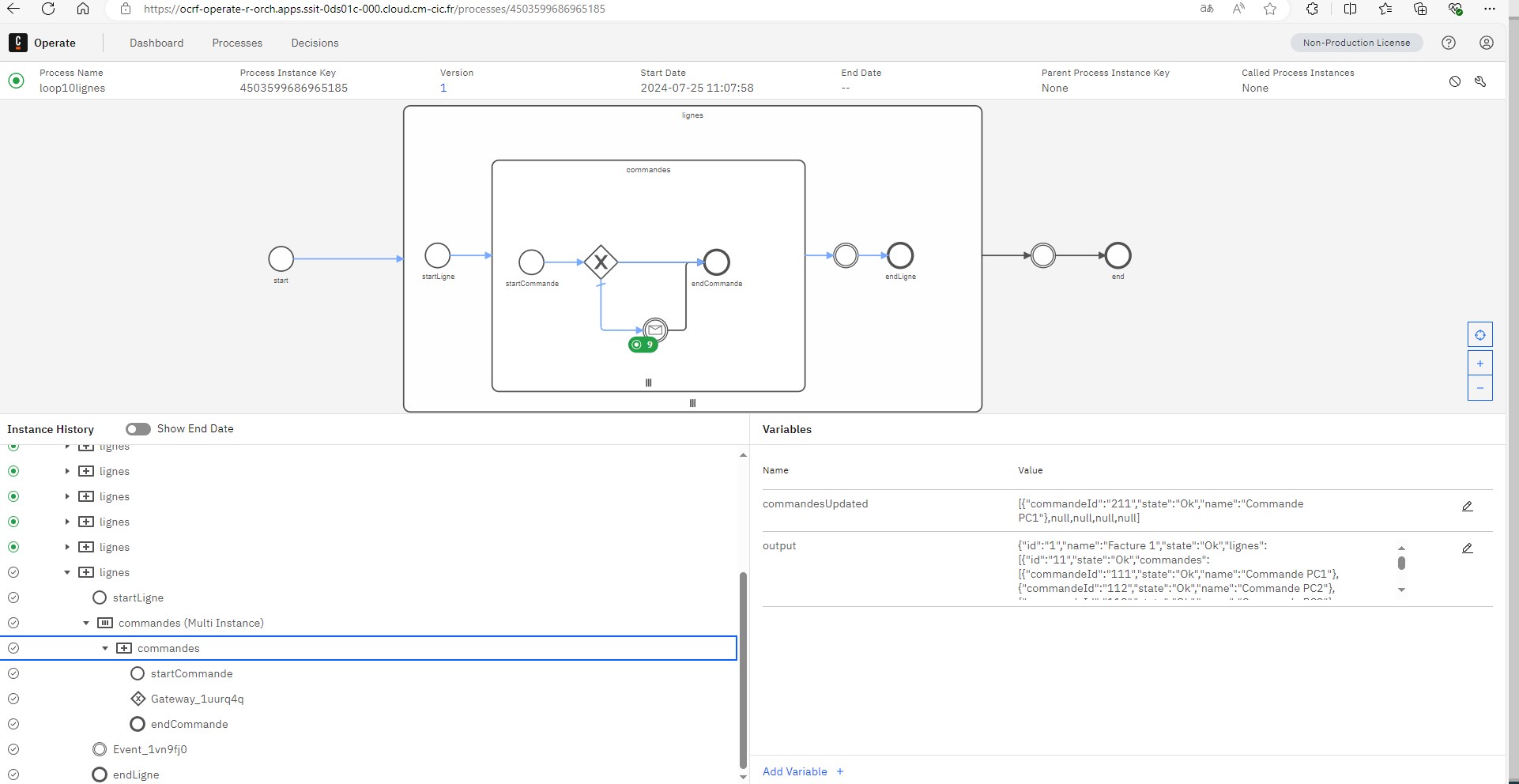Go to the Dashboard tab
Viewport: 1519px width, 784px height.
(x=156, y=43)
